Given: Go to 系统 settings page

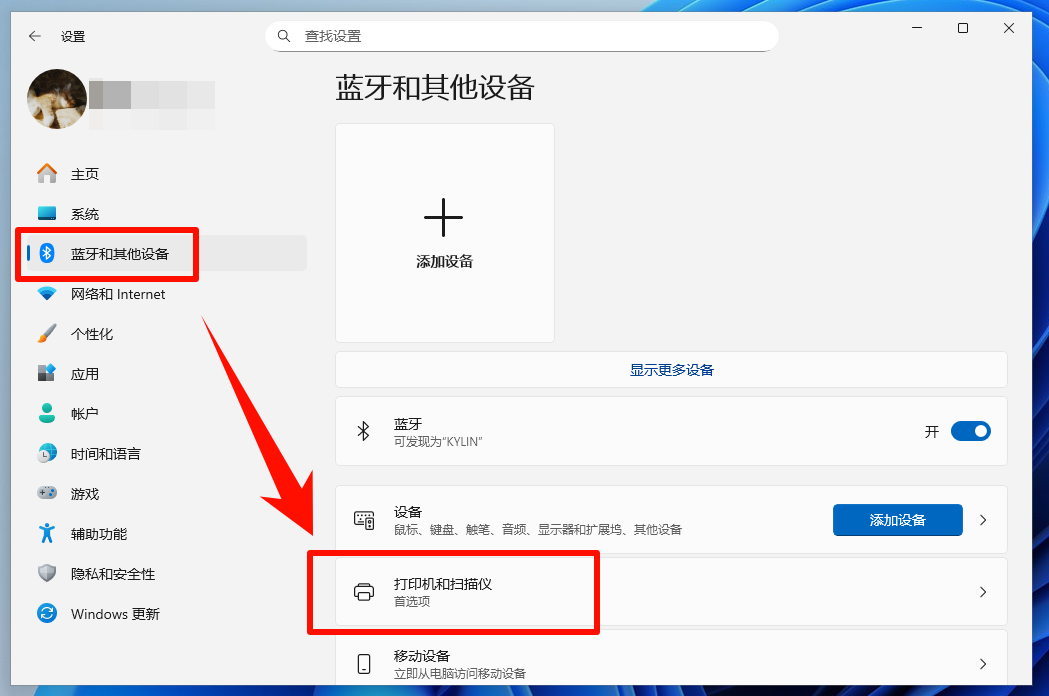Looking at the screenshot, I should coord(166,213).
